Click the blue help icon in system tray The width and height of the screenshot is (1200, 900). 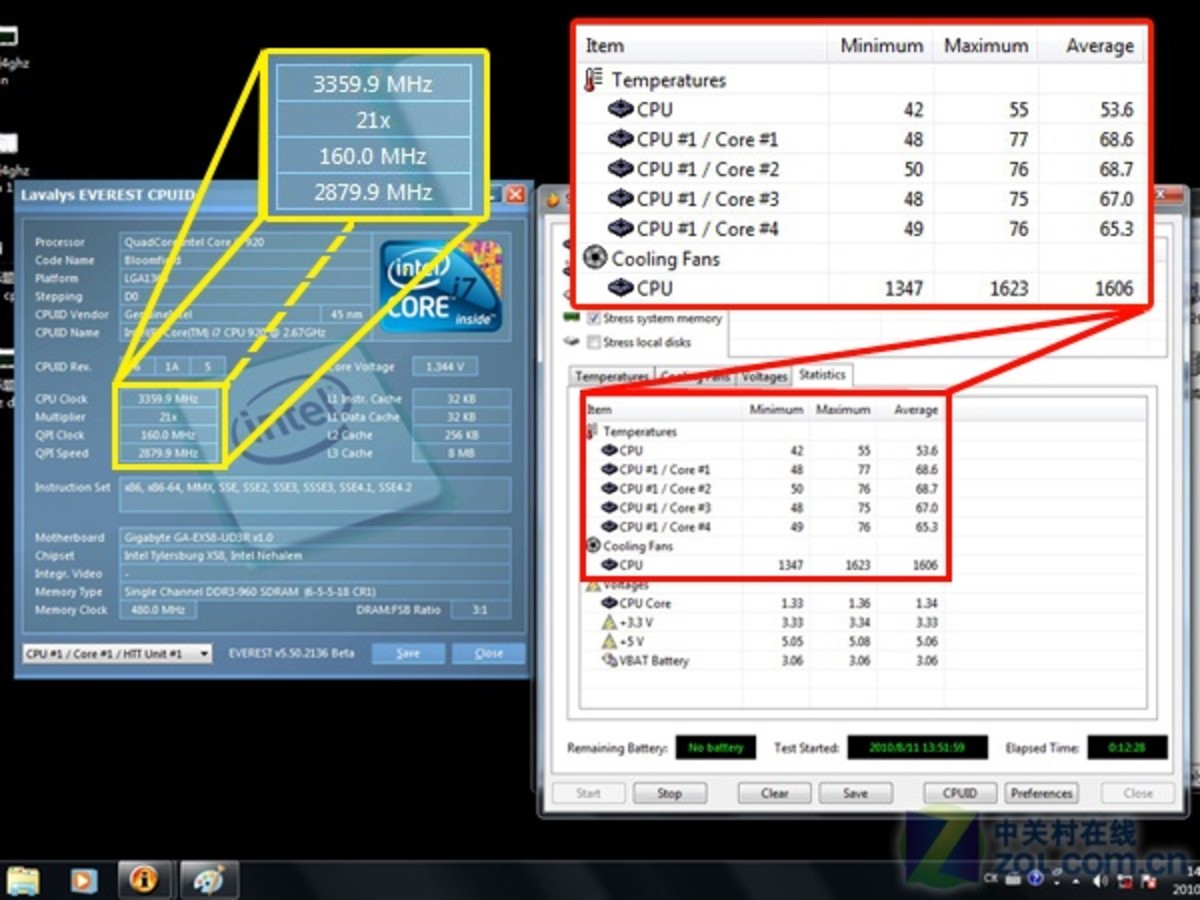coord(1035,879)
